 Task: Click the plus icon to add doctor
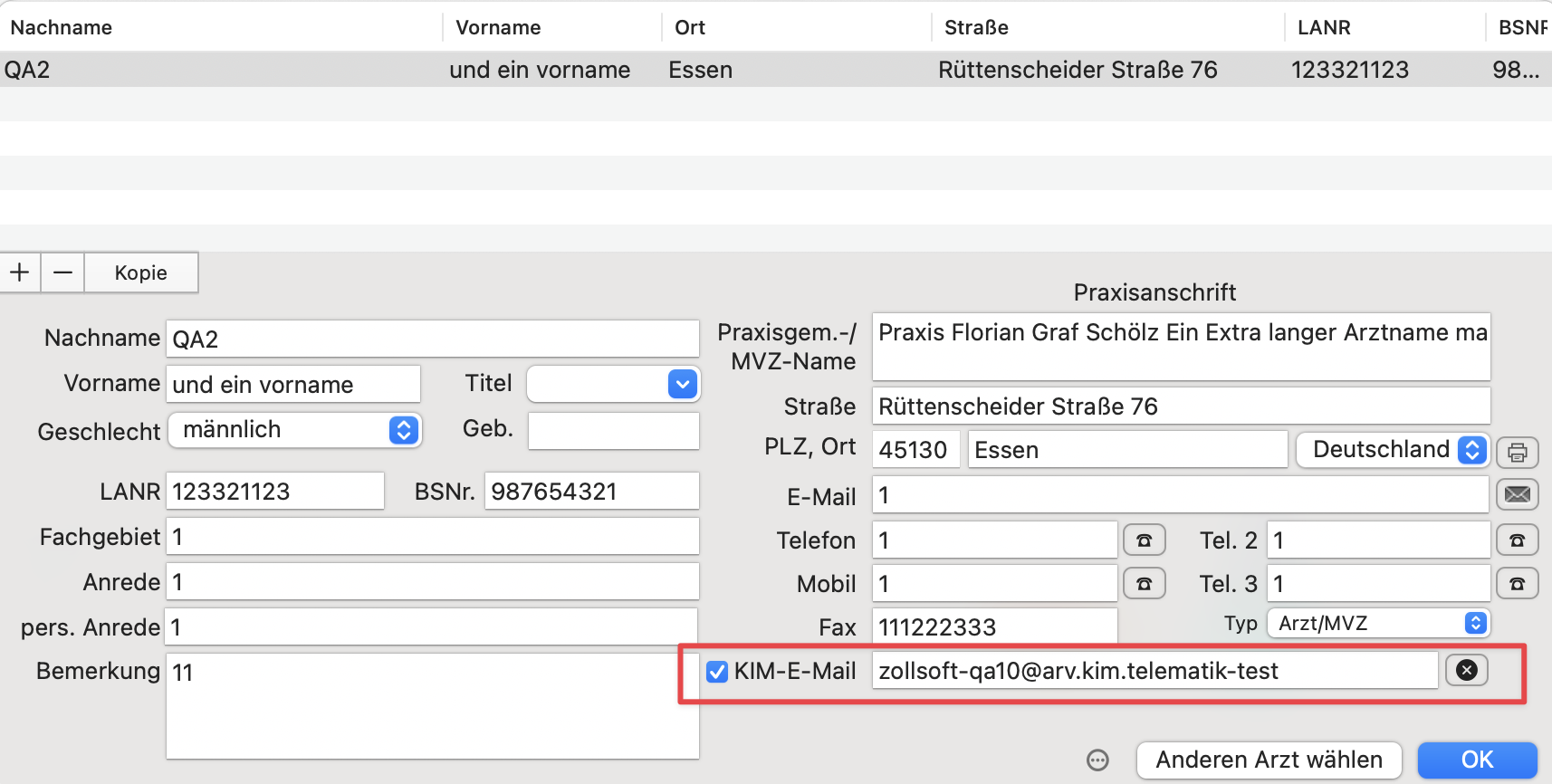pos(20,272)
